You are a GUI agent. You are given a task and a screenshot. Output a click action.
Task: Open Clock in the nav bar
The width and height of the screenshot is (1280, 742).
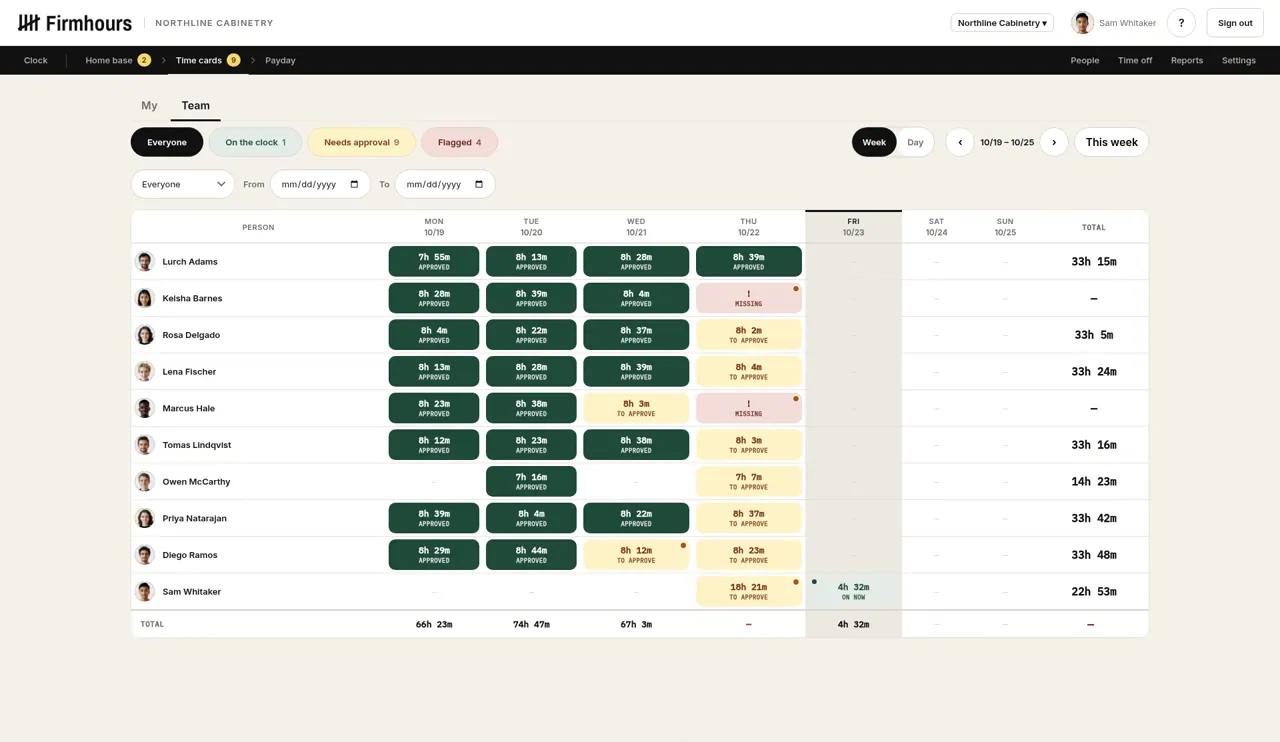click(x=36, y=60)
